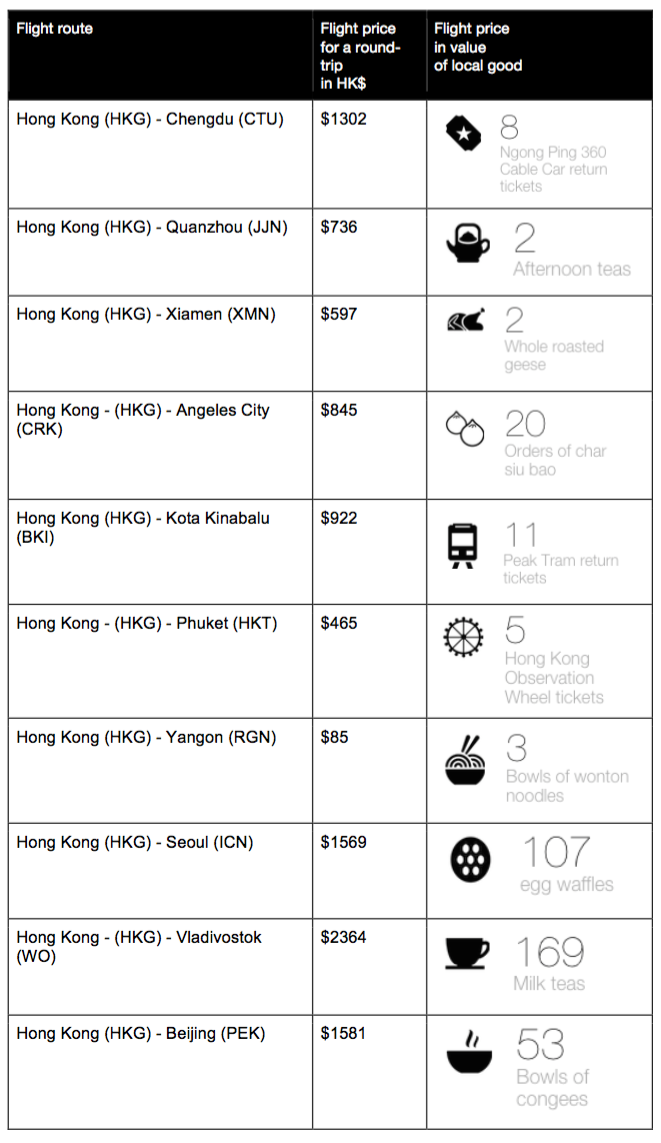The image size is (661, 1143).
Task: Click the char siu bao buns icon
Action: (465, 429)
